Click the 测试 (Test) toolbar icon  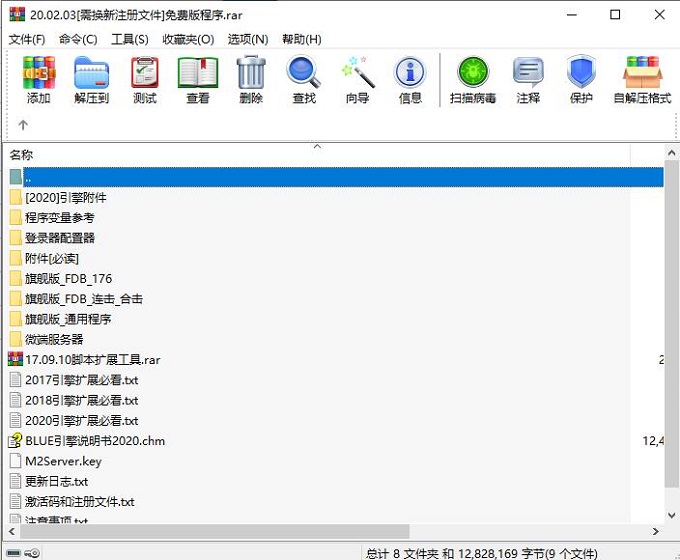144,72
